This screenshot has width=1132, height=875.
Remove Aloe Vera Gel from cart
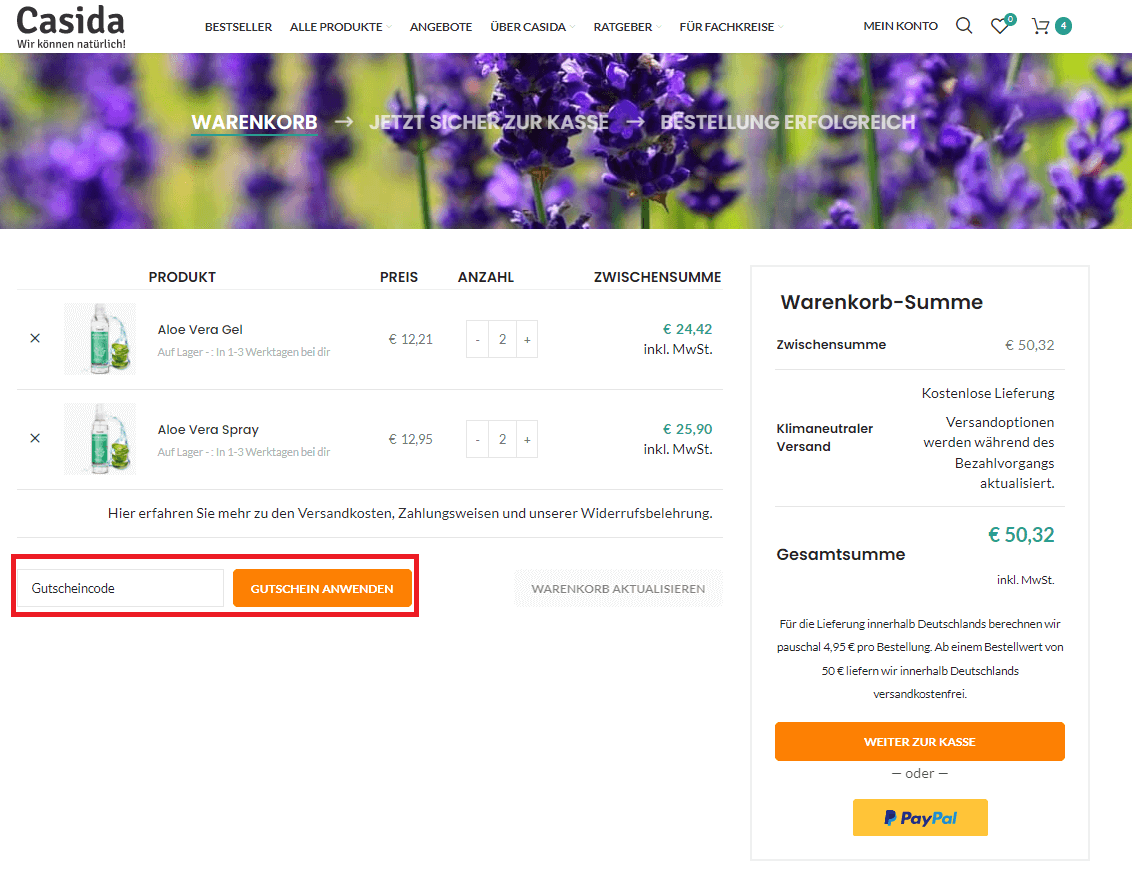[x=35, y=339]
